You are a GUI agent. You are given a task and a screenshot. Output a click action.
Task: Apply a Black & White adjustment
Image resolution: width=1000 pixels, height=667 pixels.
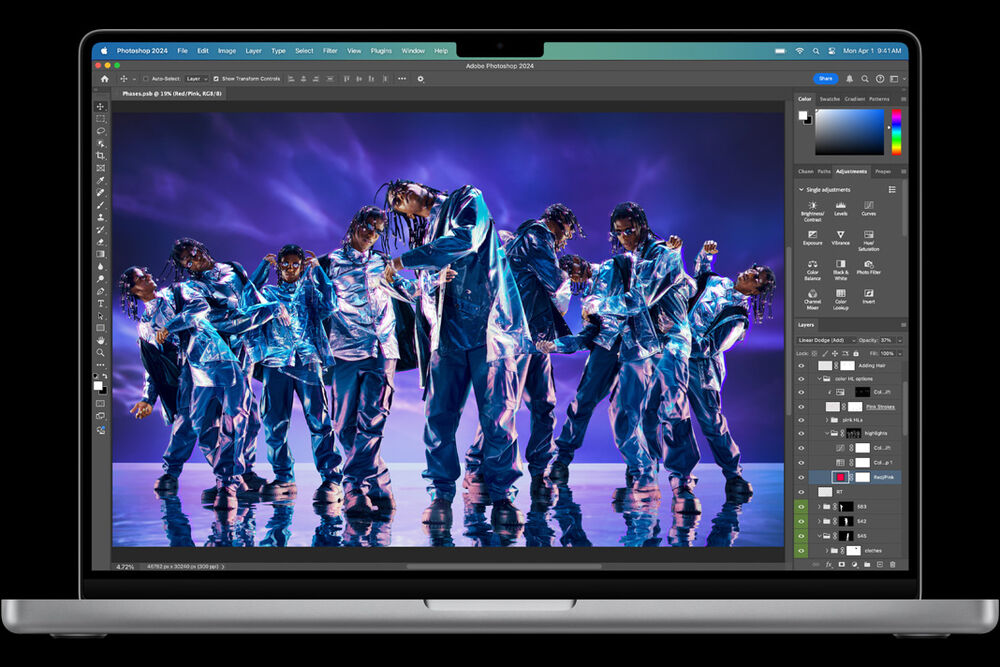[x=840, y=264]
